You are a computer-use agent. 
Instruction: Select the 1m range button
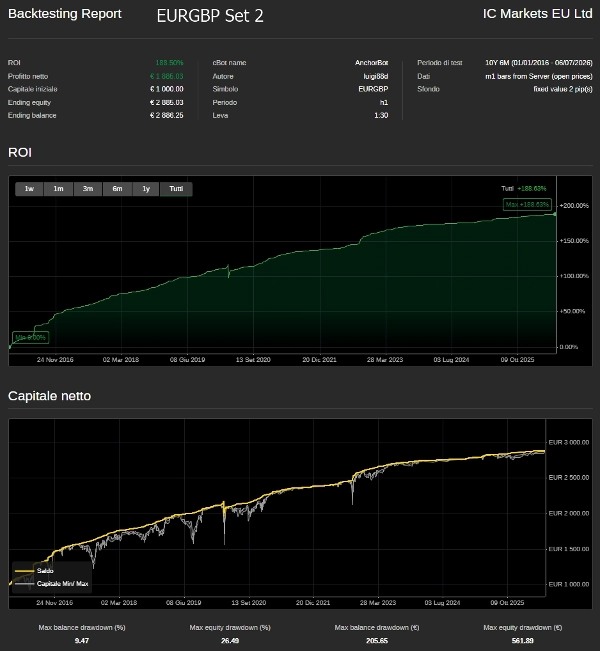pyautogui.click(x=59, y=189)
